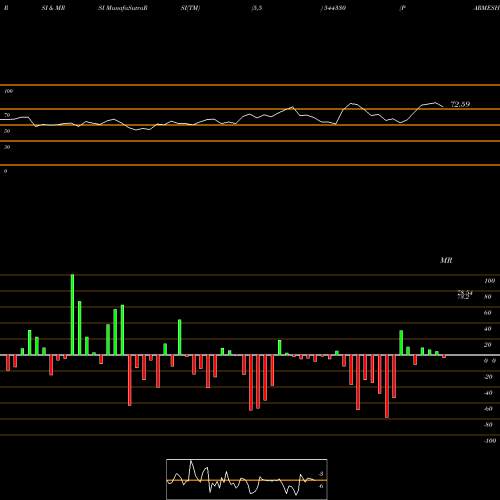
Task: Click the 'ARMESH' text in header
Action: [486, 8]
